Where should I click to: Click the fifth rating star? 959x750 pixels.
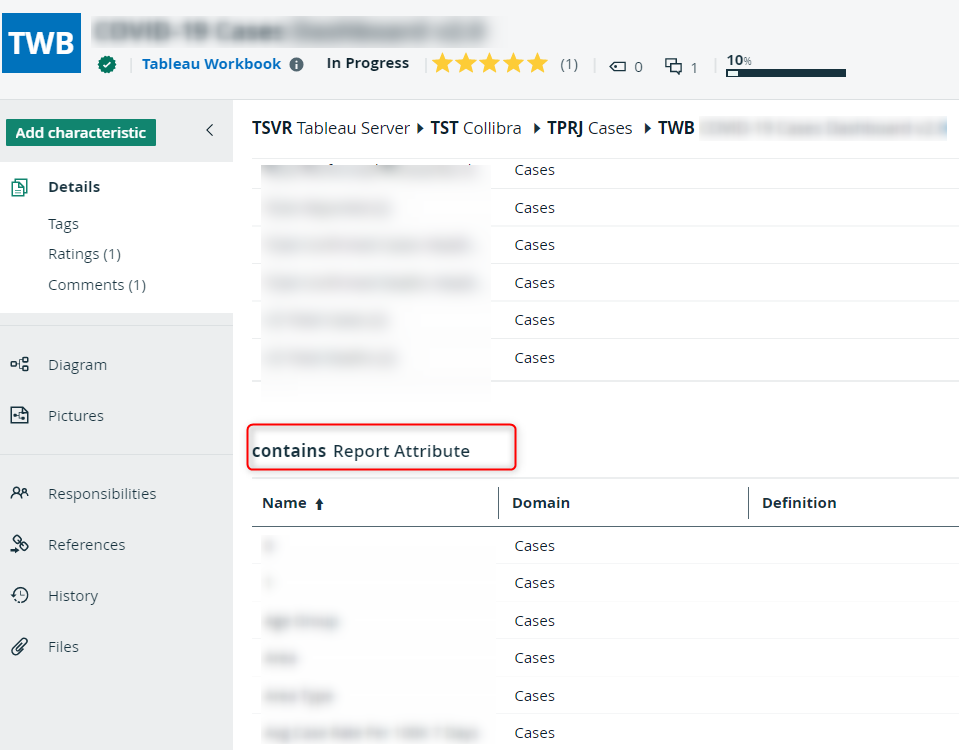[x=537, y=63]
